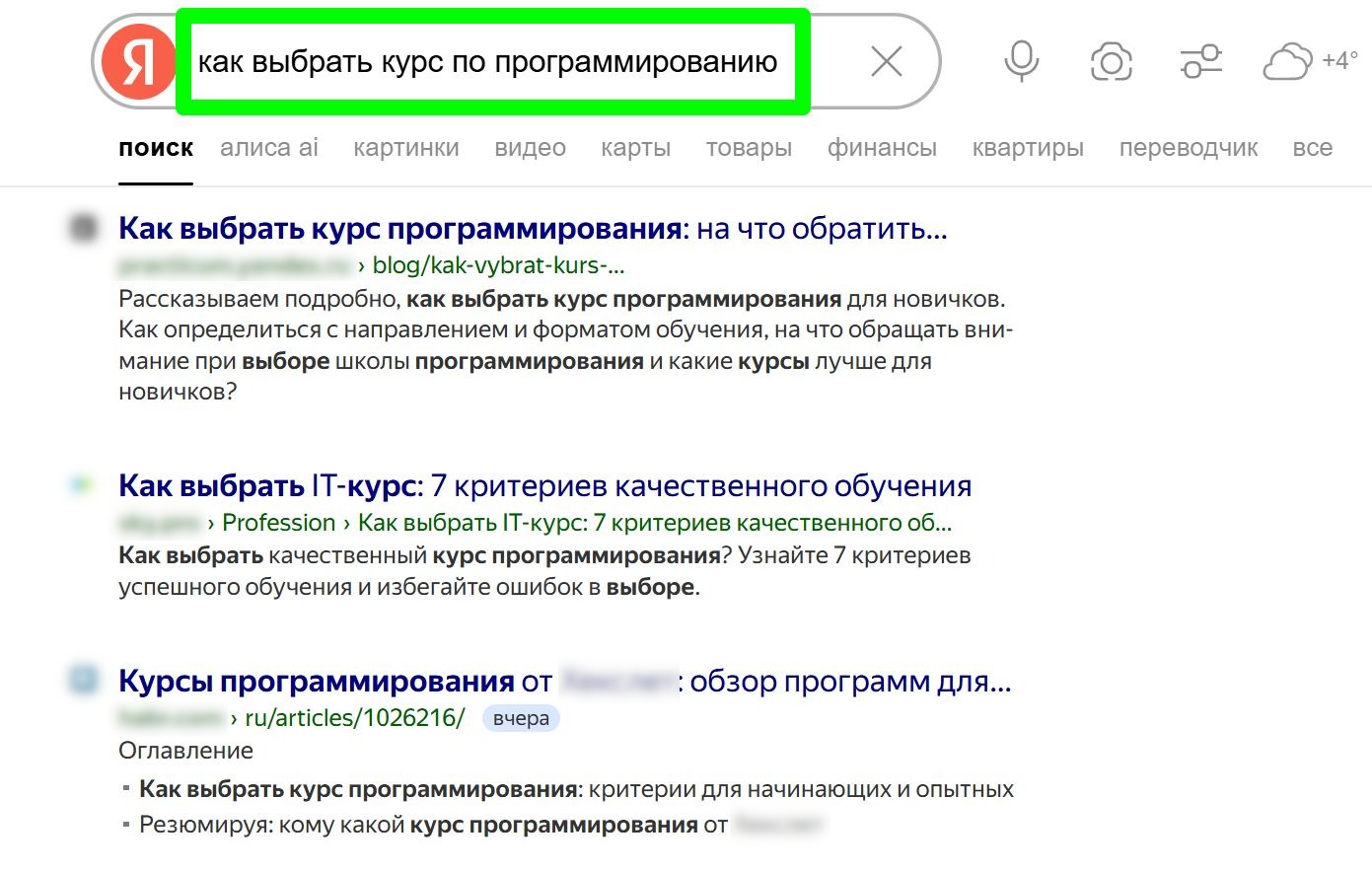This screenshot has height=871, width=1372.
Task: Open result 'Курсы программирования от … обзор программ'
Action: coord(565,682)
